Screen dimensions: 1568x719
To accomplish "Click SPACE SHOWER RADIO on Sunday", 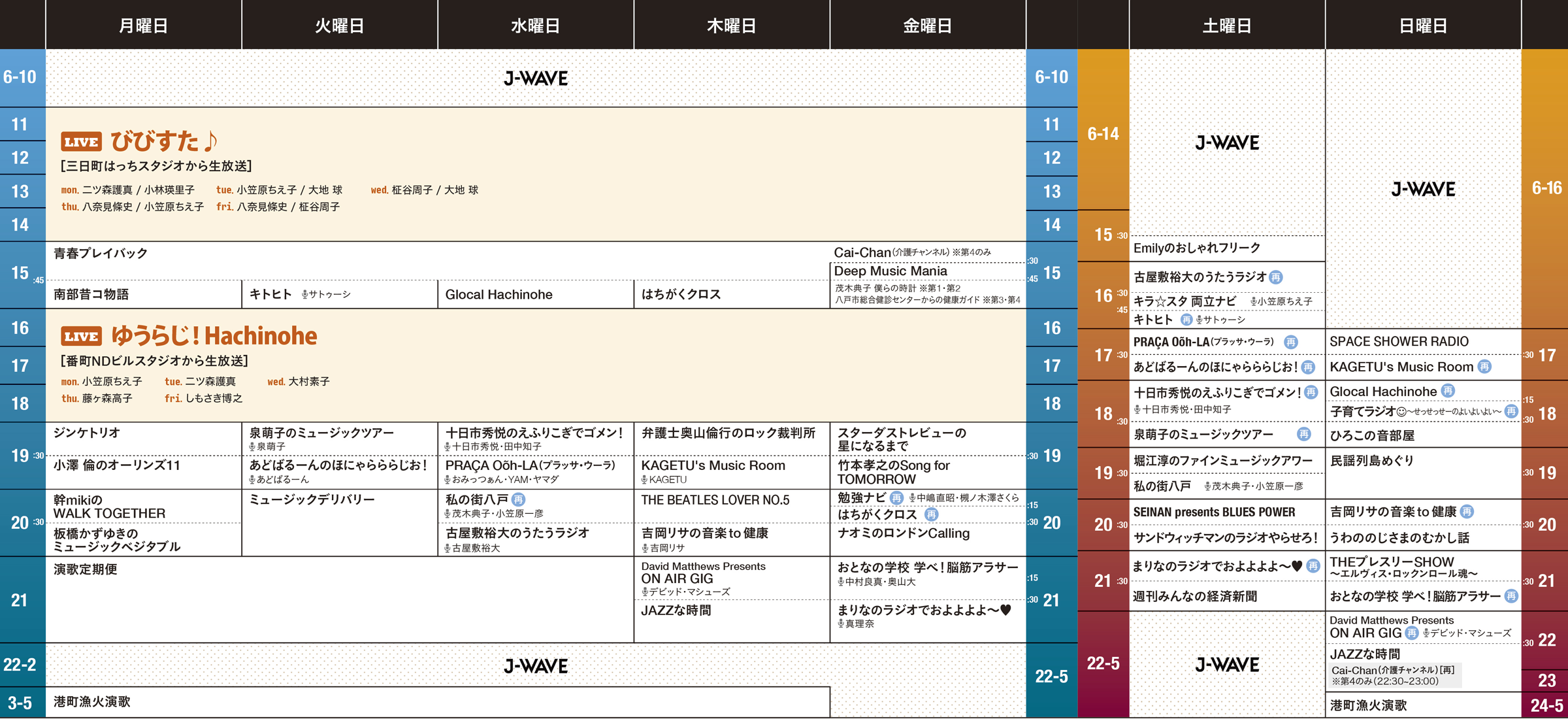I will click(x=1399, y=342).
